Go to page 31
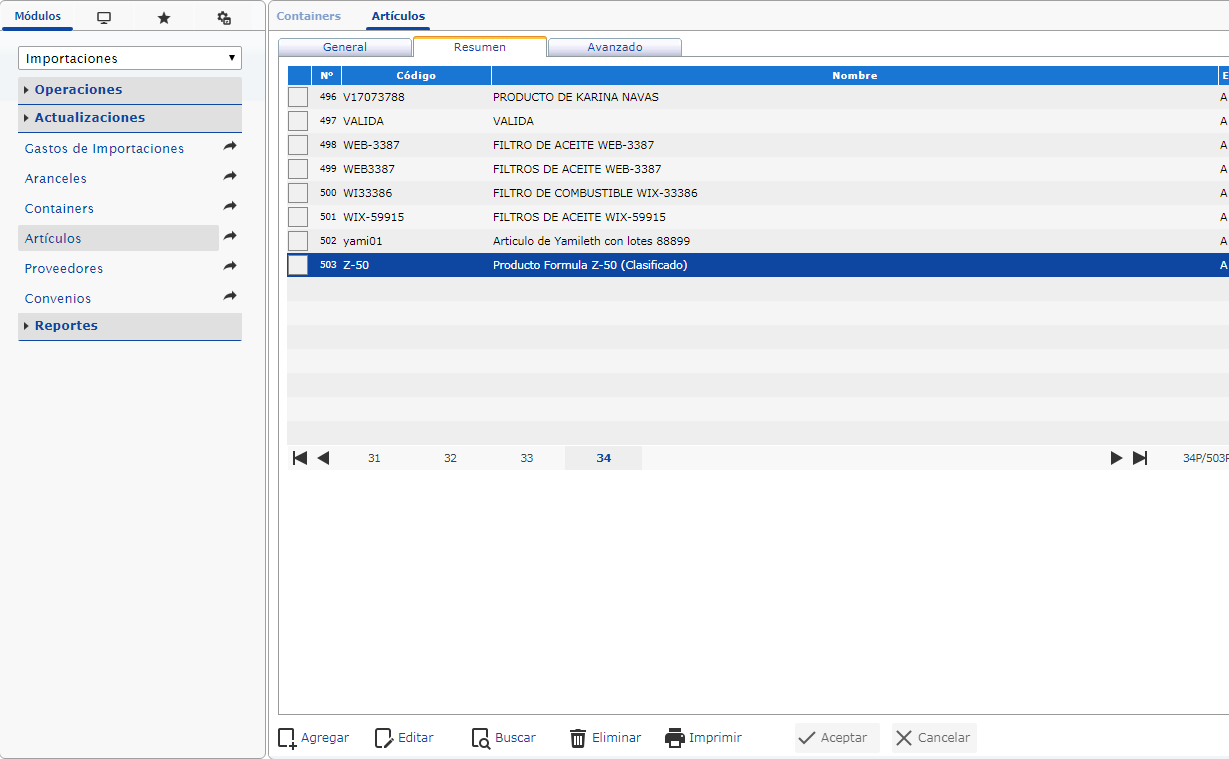1229x759 pixels. tap(374, 458)
